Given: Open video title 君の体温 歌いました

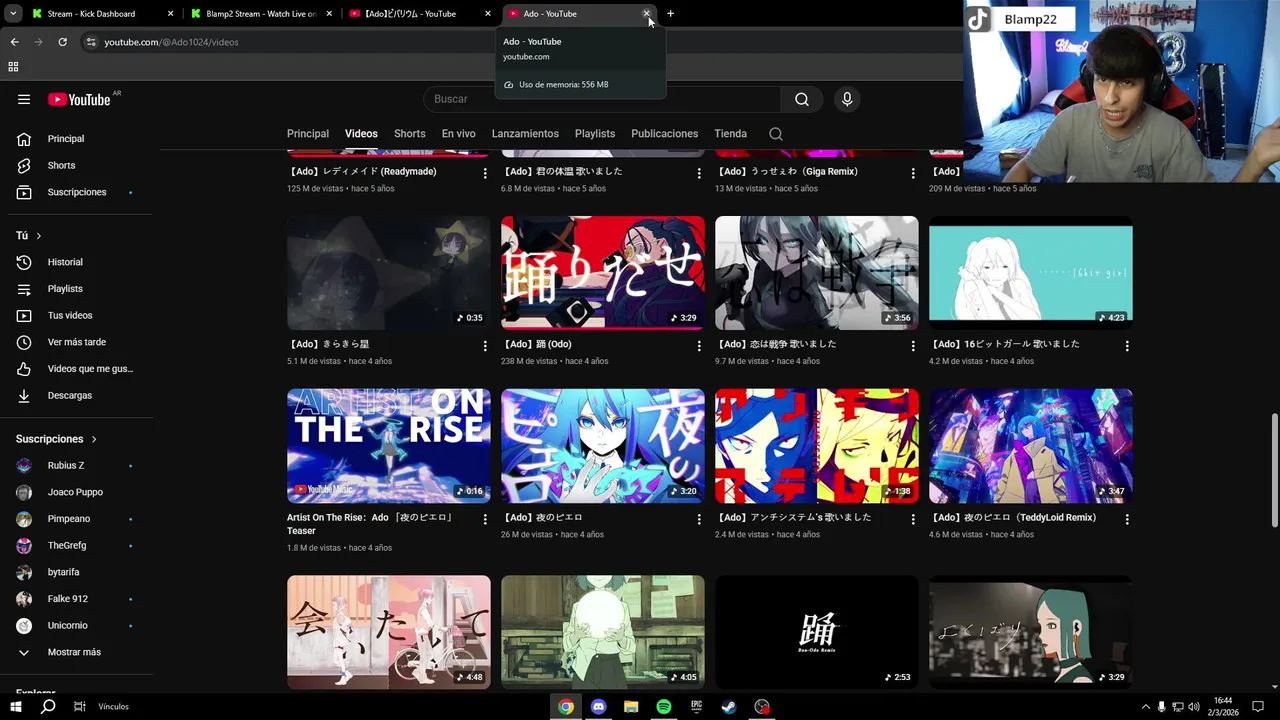Looking at the screenshot, I should tap(562, 171).
